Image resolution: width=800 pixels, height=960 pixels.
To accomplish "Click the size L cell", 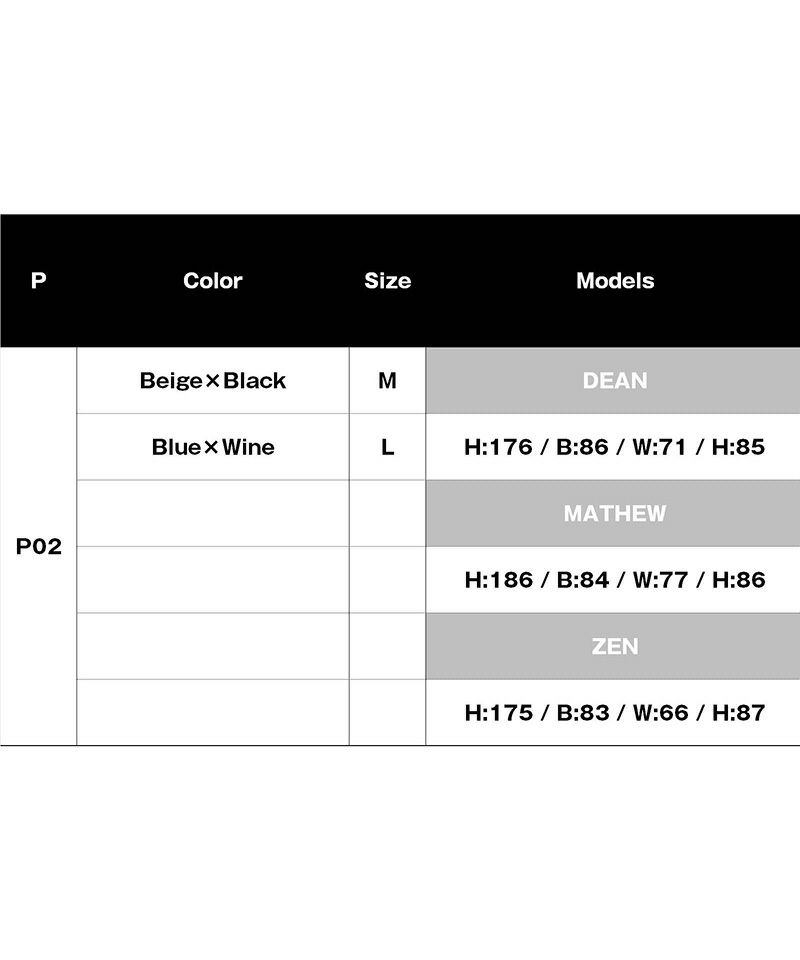I will (x=387, y=447).
